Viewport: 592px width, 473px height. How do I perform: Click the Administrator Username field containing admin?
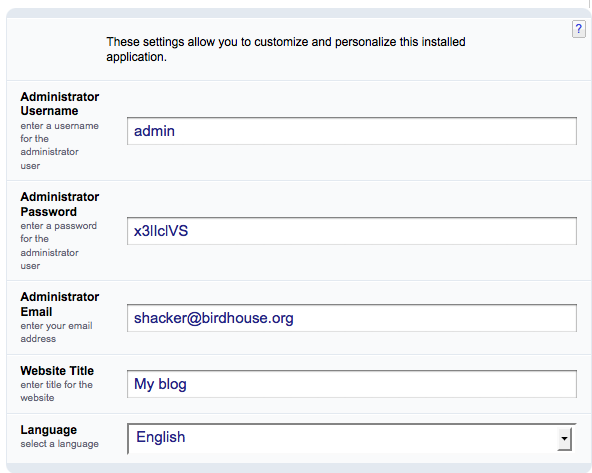(352, 131)
